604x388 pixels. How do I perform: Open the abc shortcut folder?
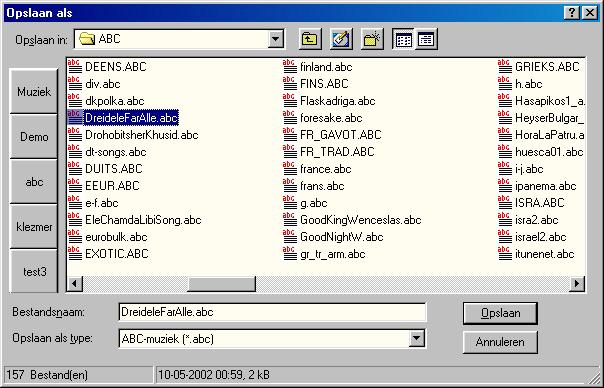(34, 181)
